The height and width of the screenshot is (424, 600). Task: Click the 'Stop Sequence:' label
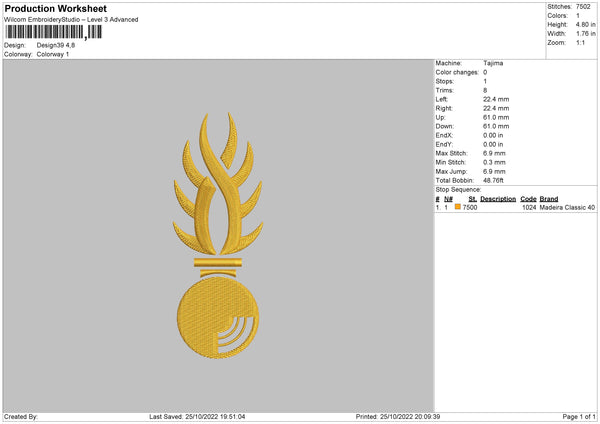[x=458, y=189]
